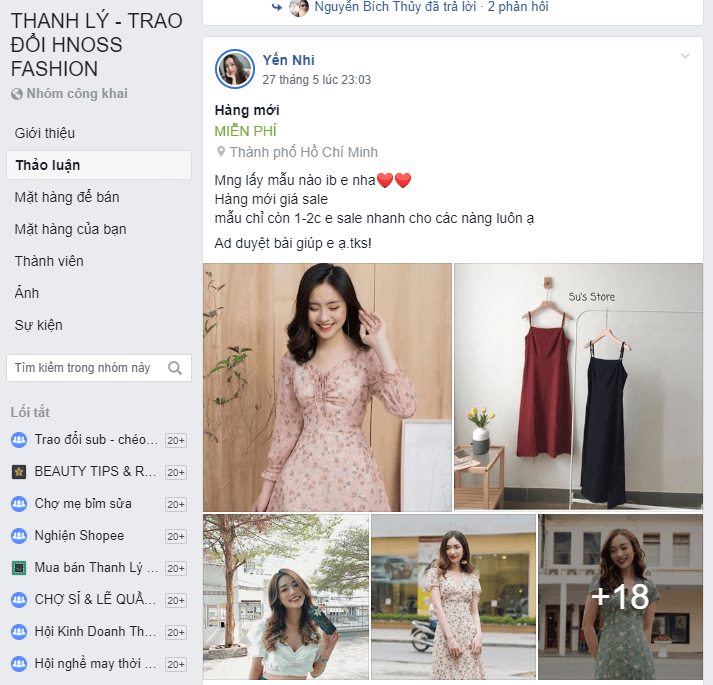Click the Trao đổi sub group shortcut icon
The image size is (713, 685).
tap(19, 440)
